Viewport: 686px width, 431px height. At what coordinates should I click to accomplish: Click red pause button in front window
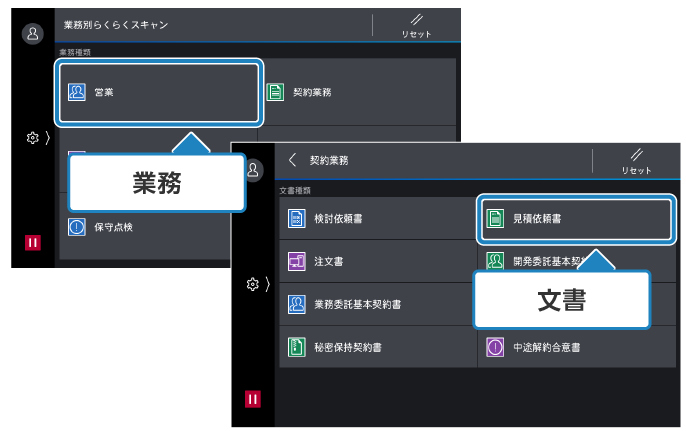click(253, 399)
